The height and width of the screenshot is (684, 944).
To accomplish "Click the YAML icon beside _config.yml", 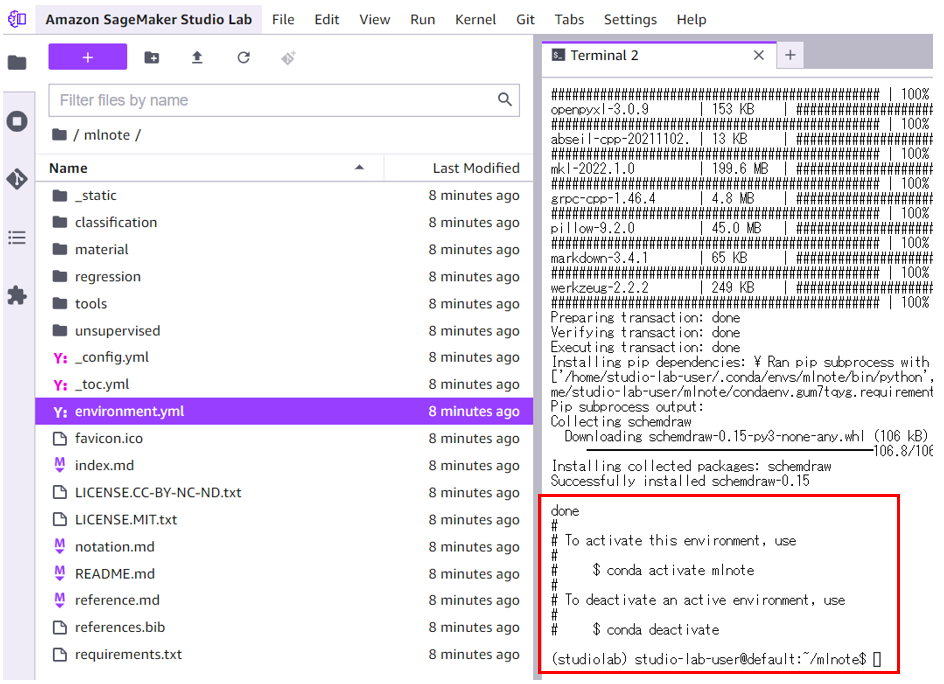I will 60,358.
